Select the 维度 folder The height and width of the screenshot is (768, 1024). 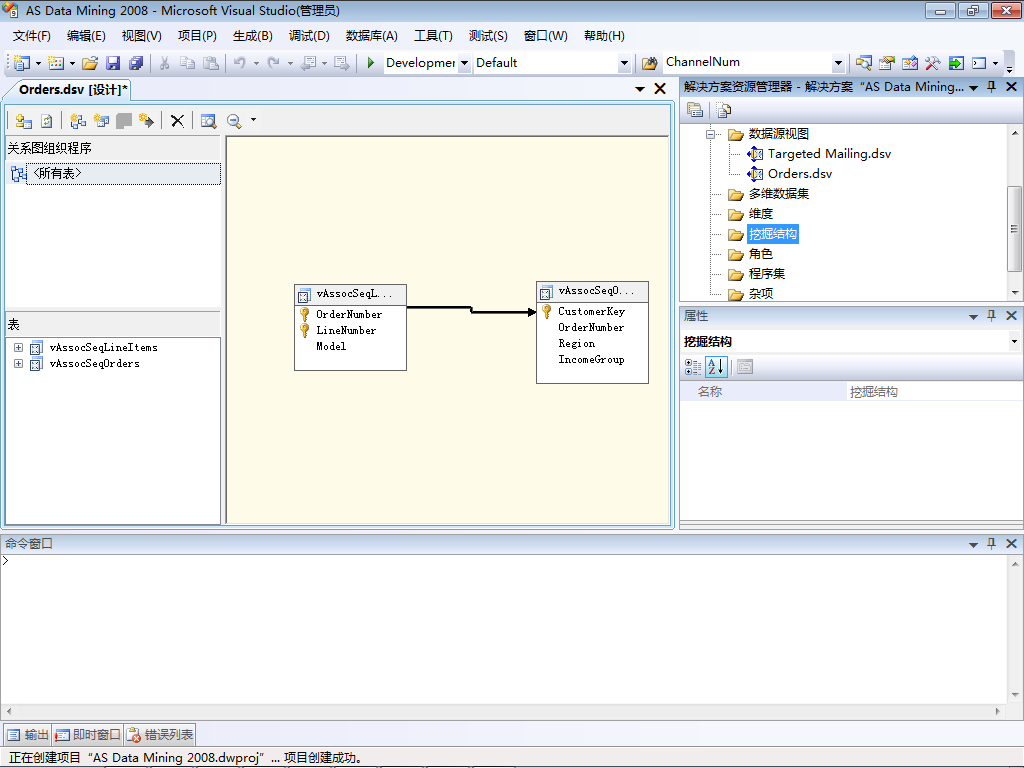(x=760, y=214)
